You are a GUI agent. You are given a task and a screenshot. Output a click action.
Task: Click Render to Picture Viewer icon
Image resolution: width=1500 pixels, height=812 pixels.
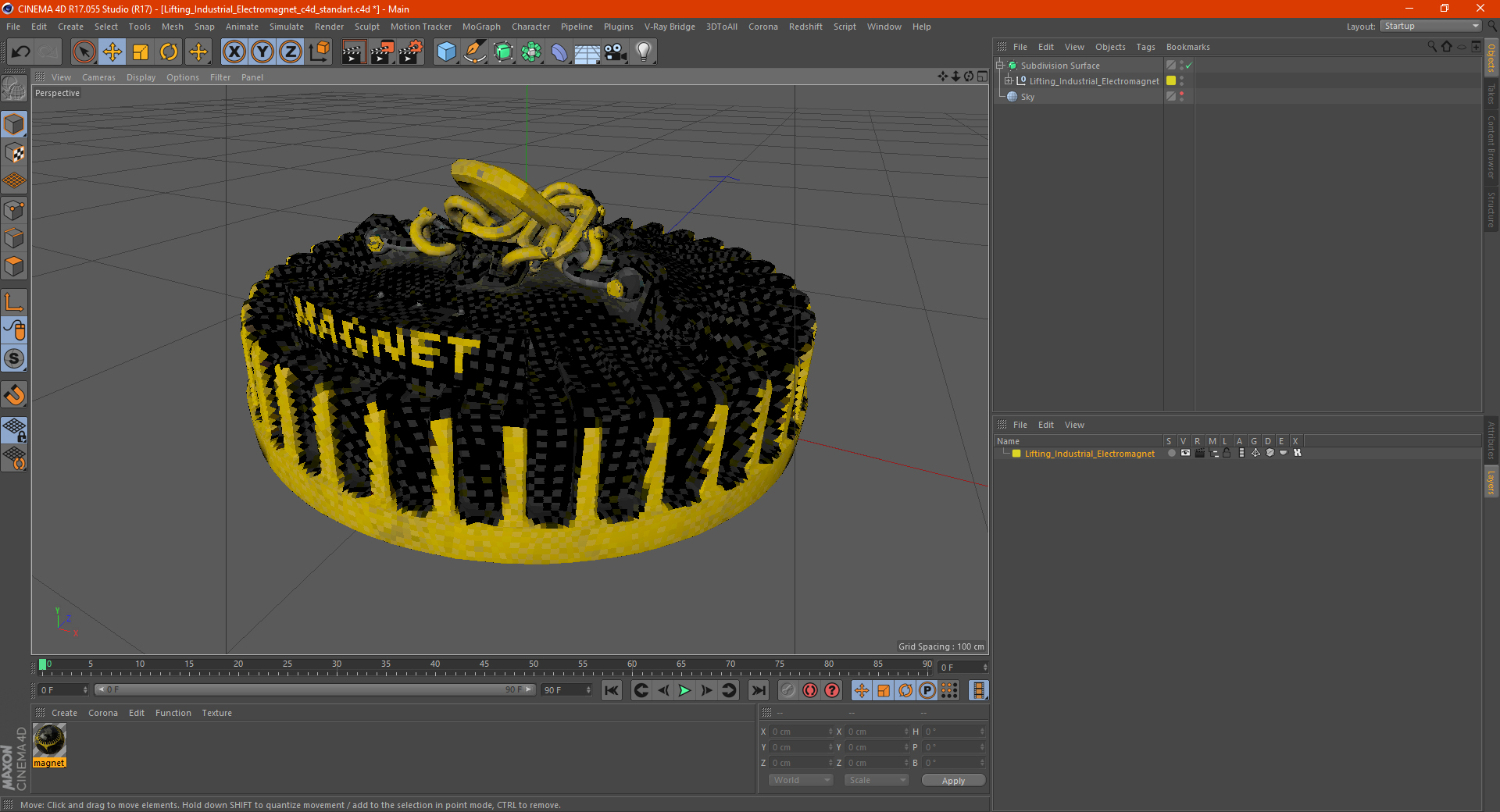click(x=382, y=52)
